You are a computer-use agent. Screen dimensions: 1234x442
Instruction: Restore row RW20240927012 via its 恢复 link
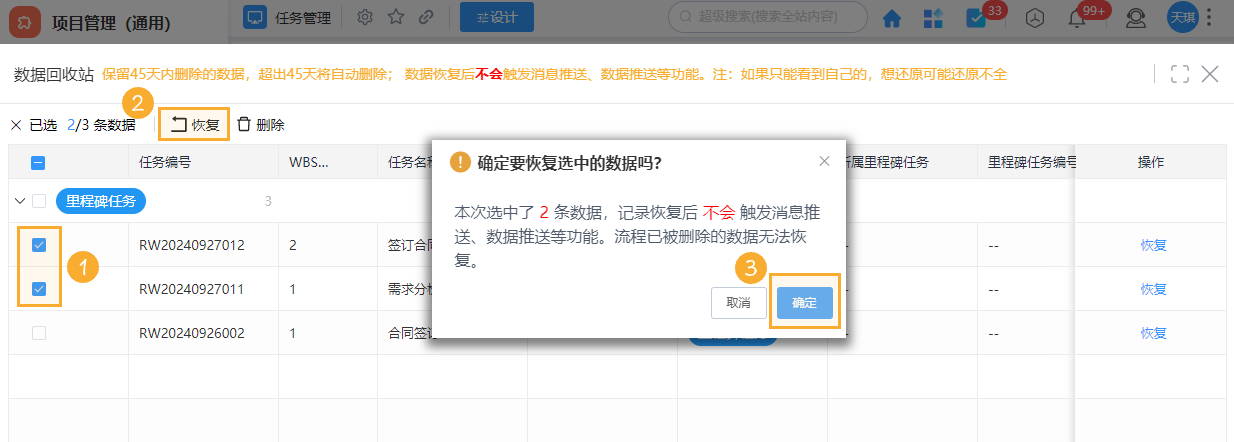pyautogui.click(x=1154, y=245)
